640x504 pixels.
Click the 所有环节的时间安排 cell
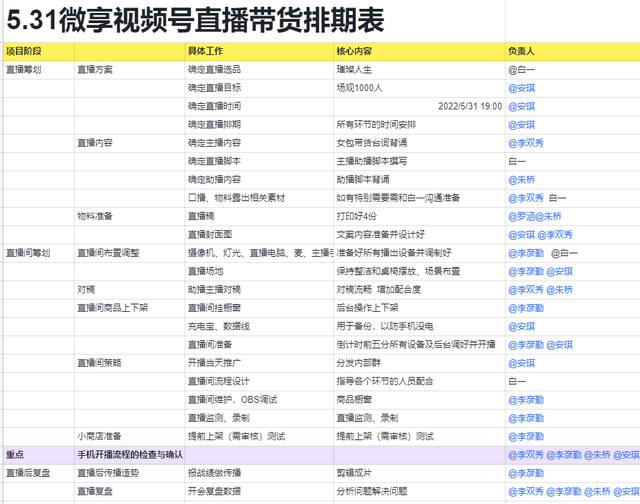pos(419,125)
